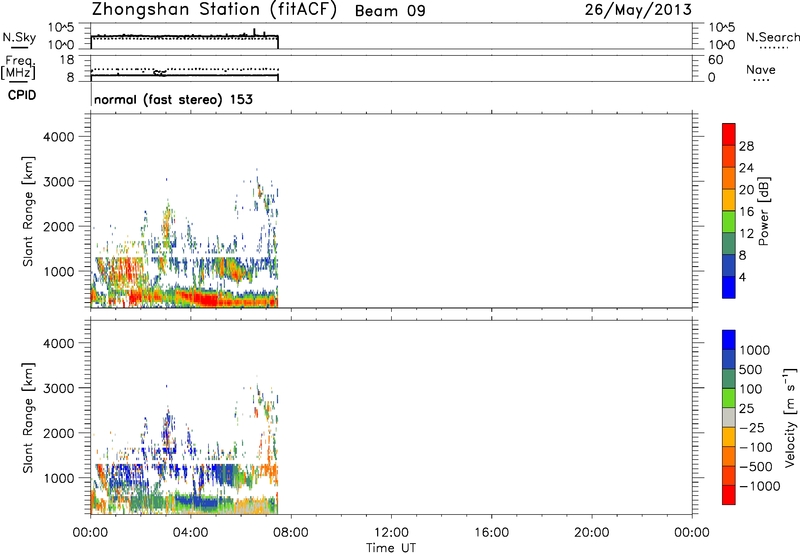Screen dimensions: 800x554
Task: Select the Power color bar segment between 20 and 24
Action: point(729,178)
